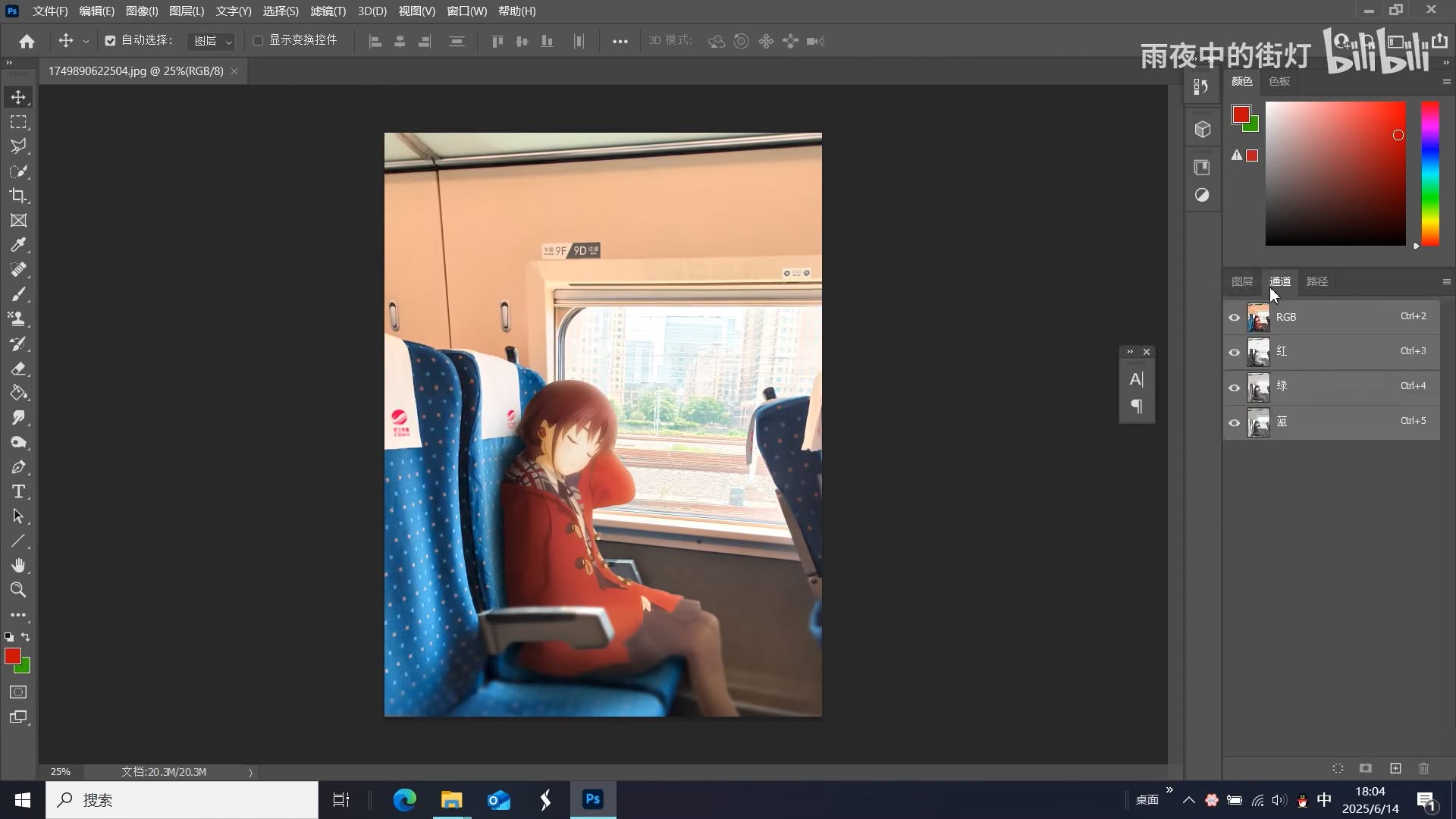Viewport: 1456px width, 819px height.
Task: Open the History panel icon
Action: (1202, 87)
